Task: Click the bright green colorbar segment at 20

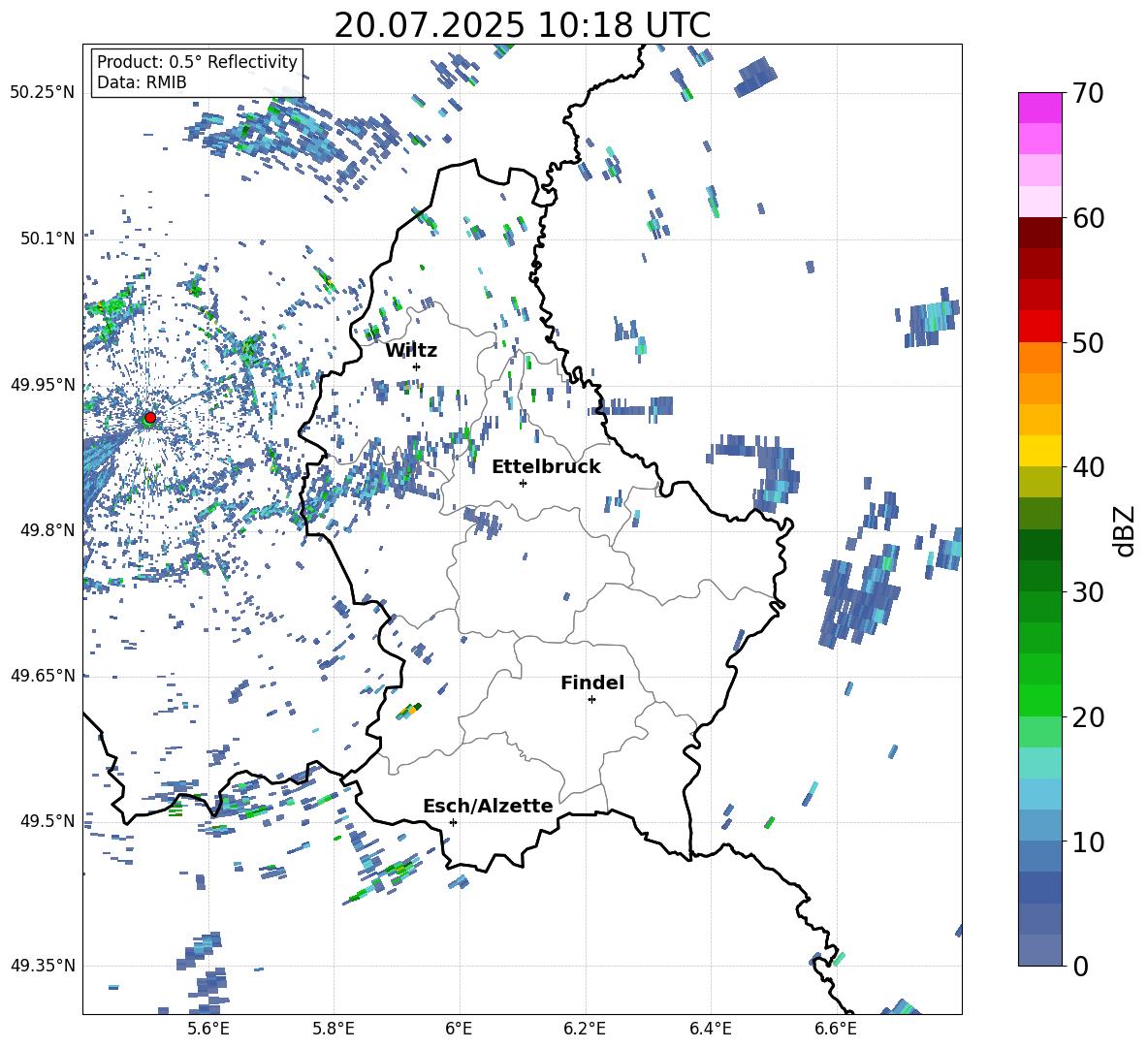Action: tap(1039, 700)
